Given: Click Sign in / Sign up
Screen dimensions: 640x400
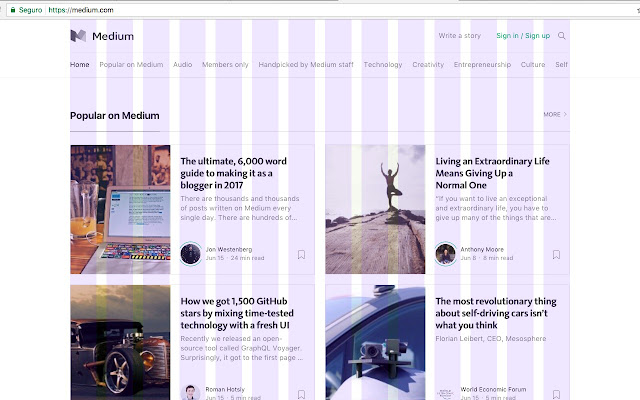Looking at the screenshot, I should [x=523, y=36].
